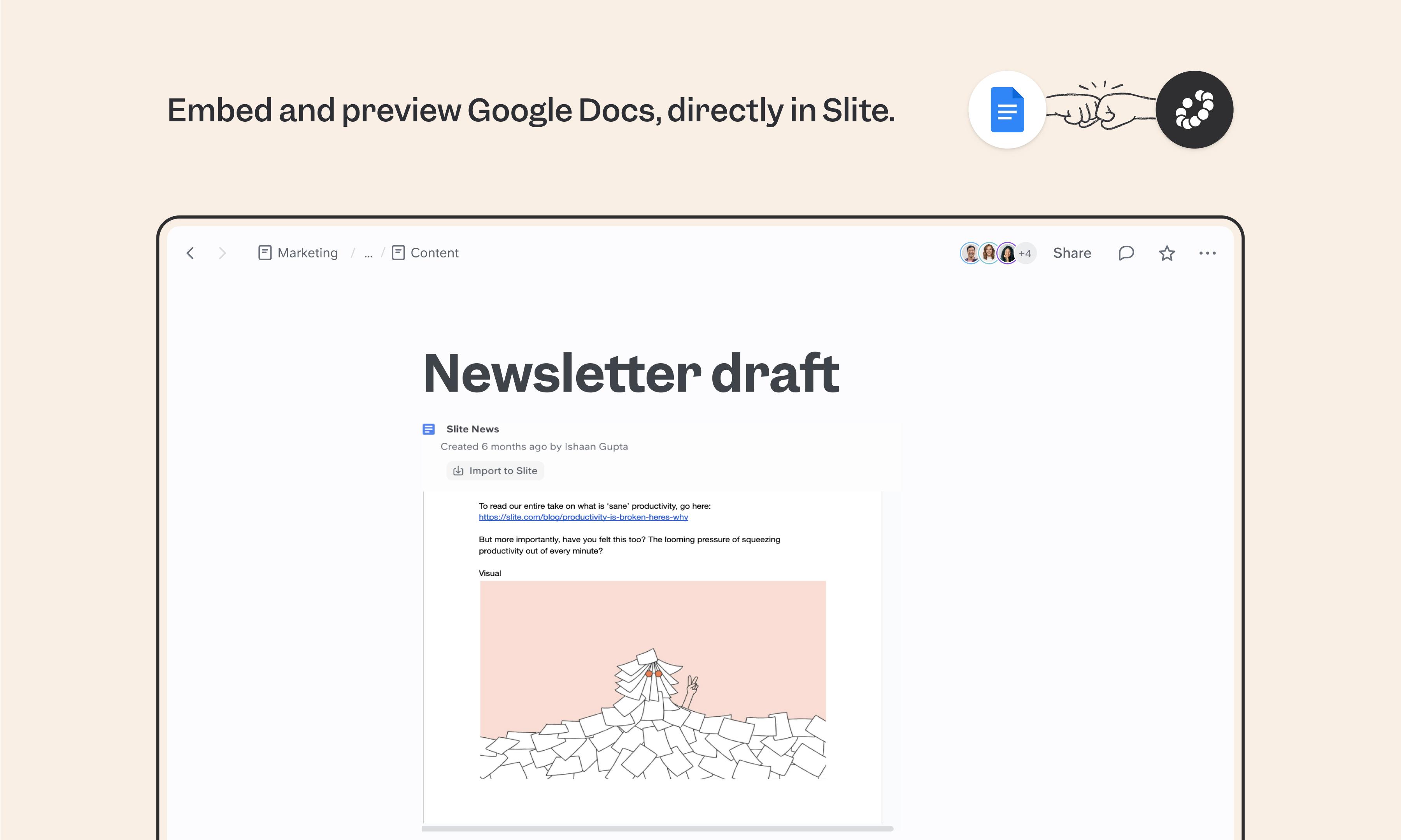Click the paper pile illustration
The width and height of the screenshot is (1401, 840).
coord(653,680)
